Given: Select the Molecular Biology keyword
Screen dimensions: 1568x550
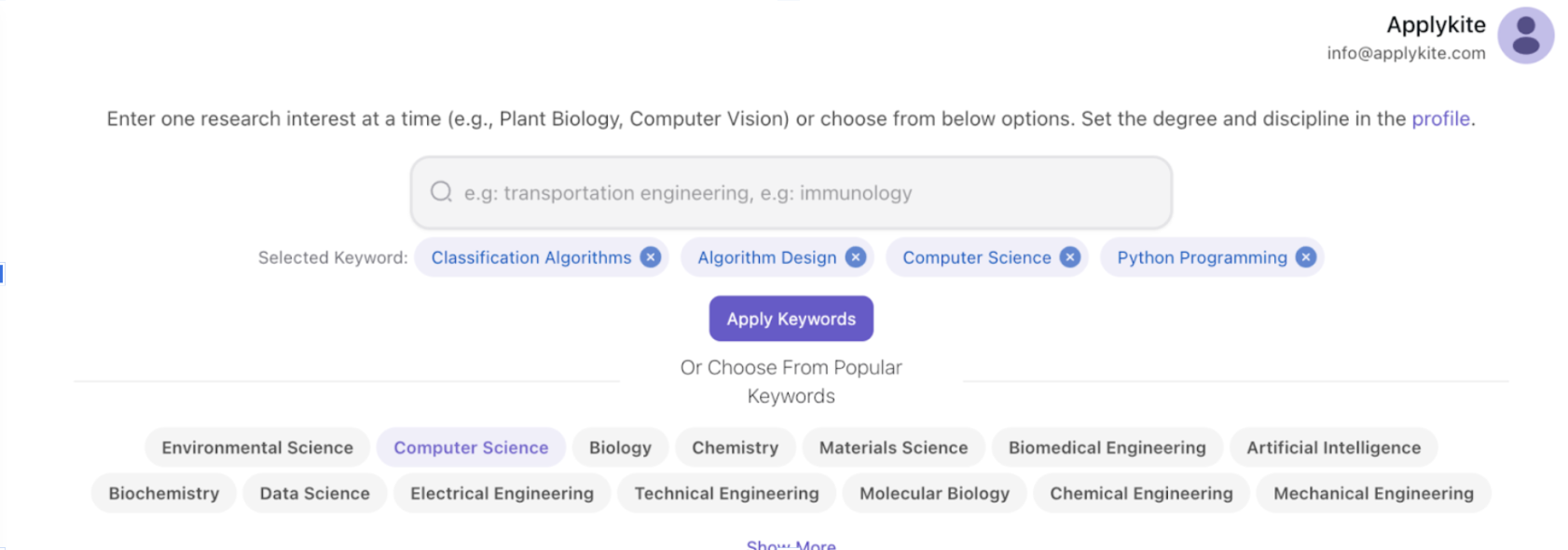Looking at the screenshot, I should pos(934,493).
